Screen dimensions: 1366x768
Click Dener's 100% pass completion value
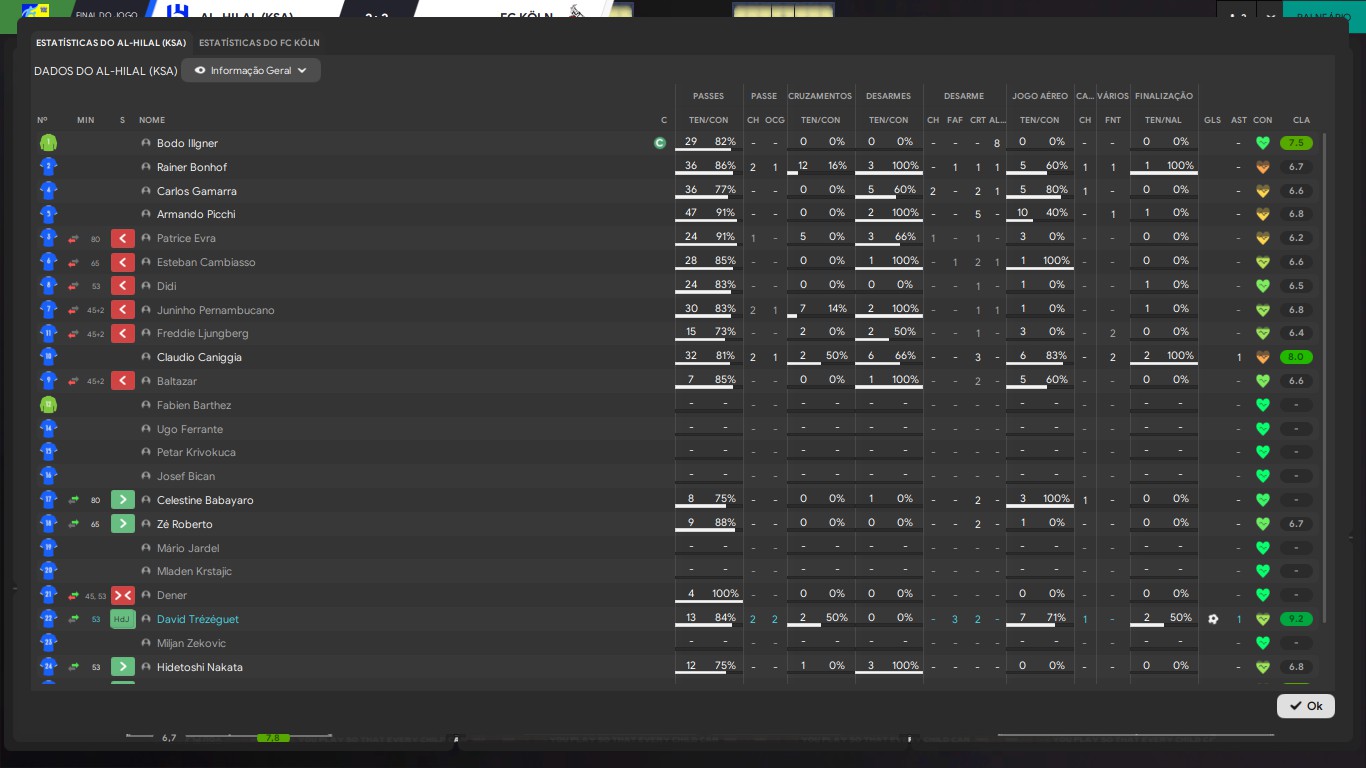tap(725, 593)
